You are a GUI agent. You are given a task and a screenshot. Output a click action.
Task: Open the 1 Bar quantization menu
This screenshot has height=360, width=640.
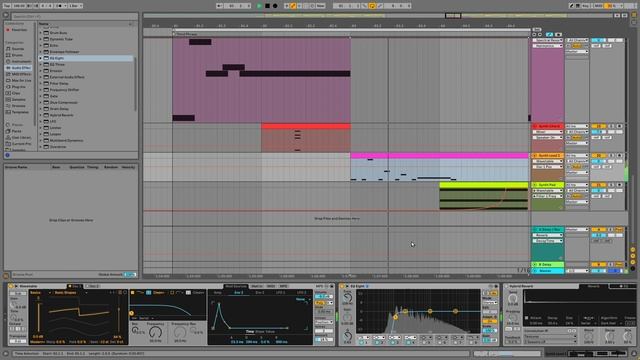pos(76,6)
